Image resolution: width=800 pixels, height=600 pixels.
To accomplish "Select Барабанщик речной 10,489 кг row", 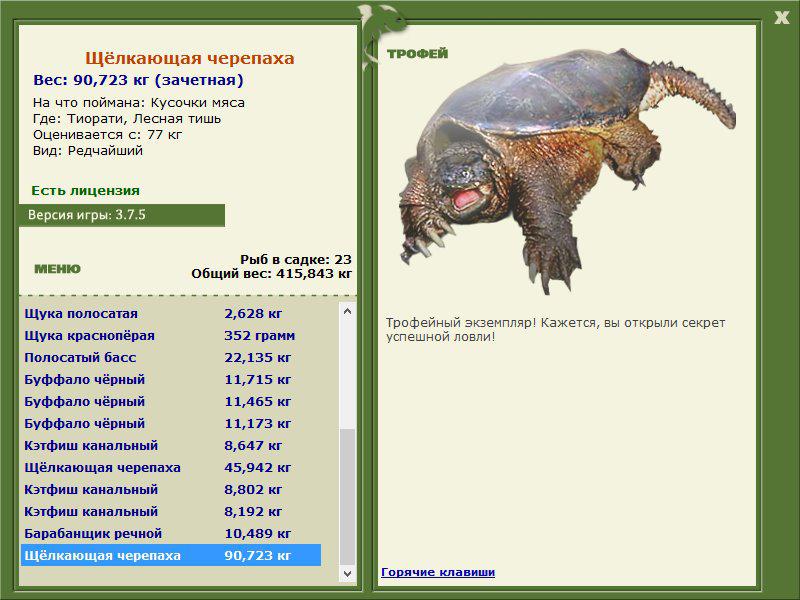I will pos(171,533).
